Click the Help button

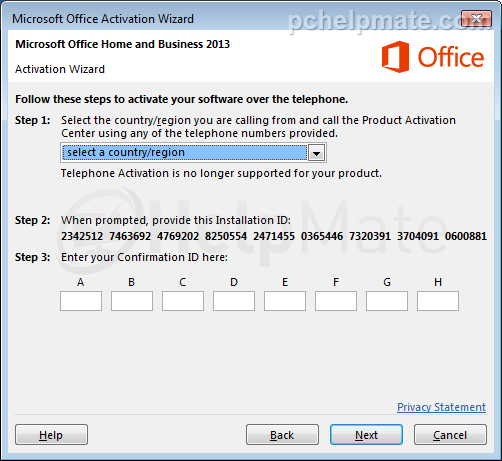(51, 435)
